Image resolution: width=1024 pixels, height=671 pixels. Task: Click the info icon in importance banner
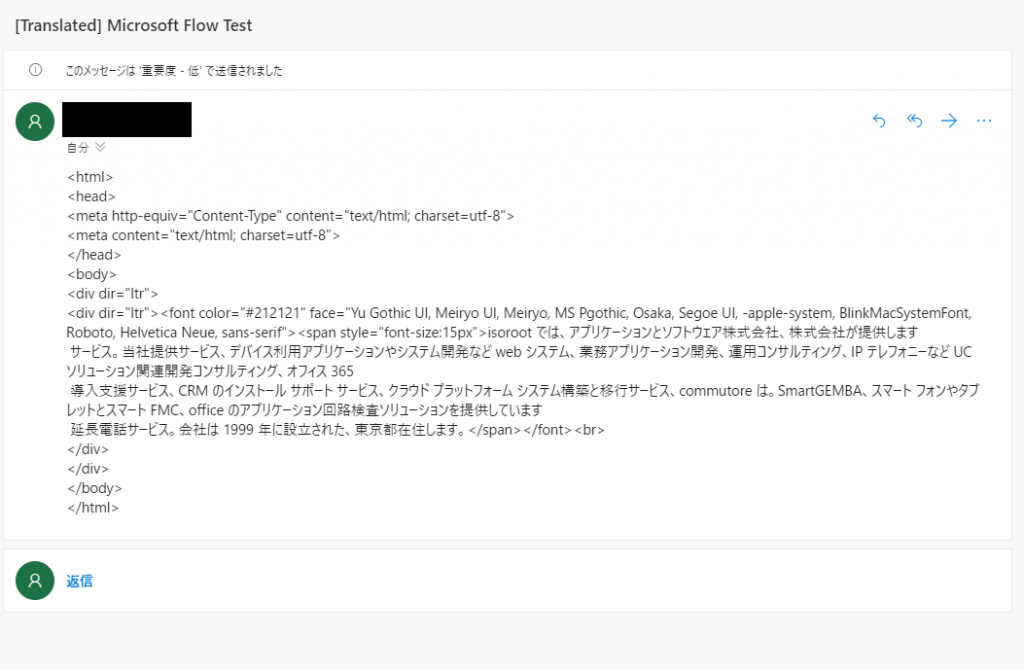click(35, 70)
